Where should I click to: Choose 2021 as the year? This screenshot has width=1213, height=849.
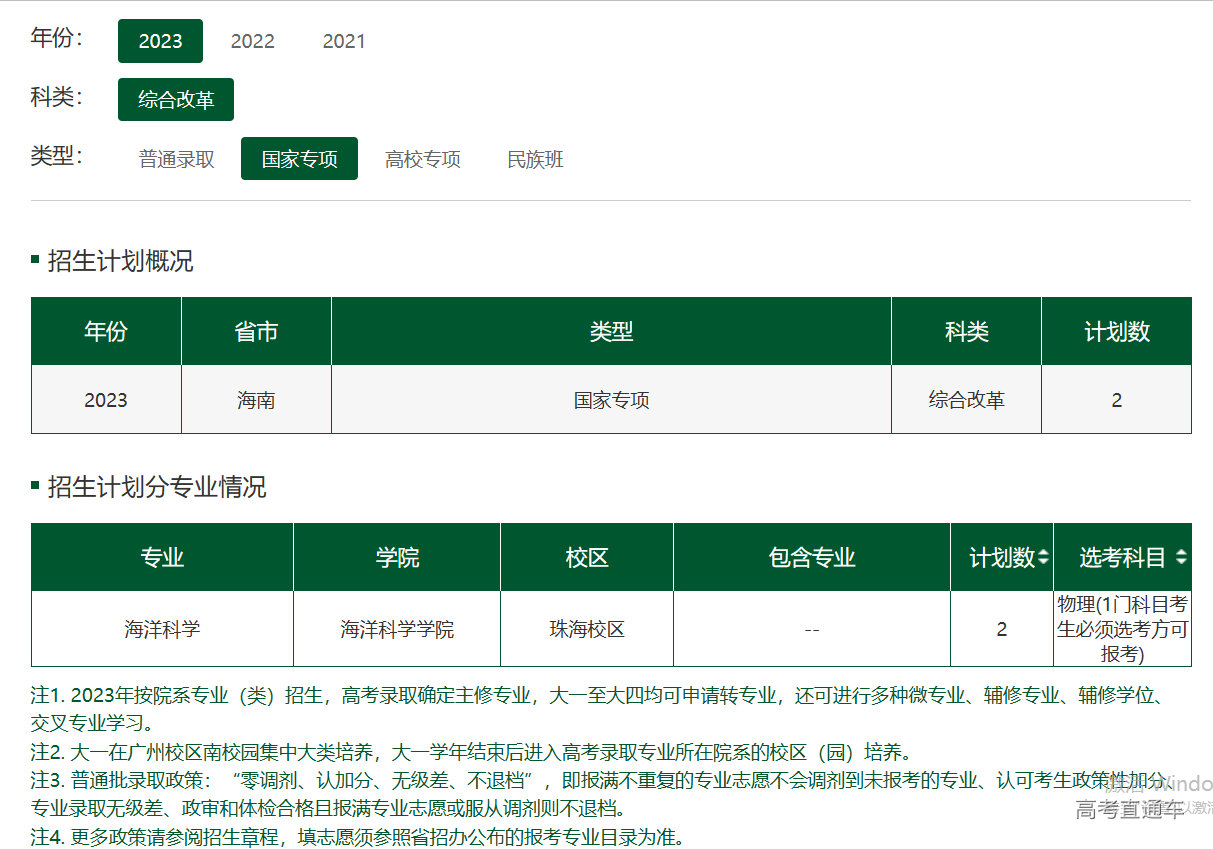tap(344, 41)
